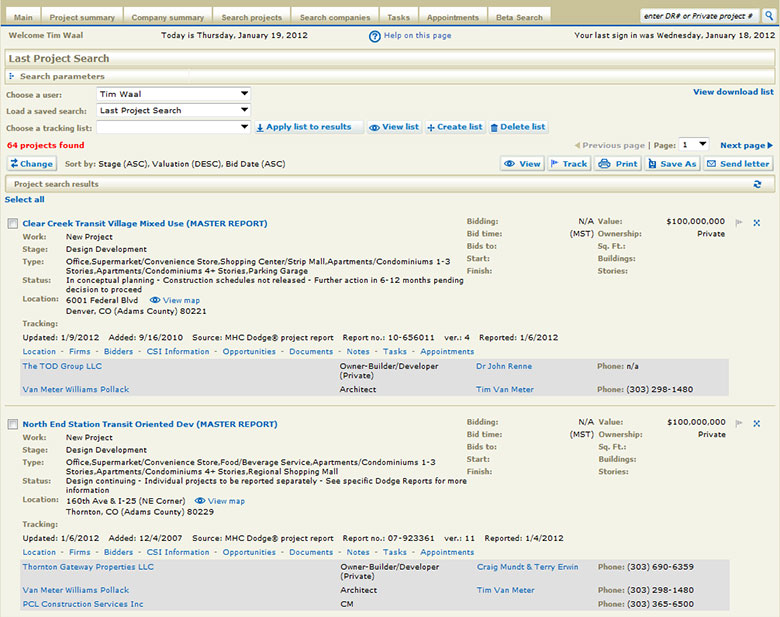The height and width of the screenshot is (617, 780).
Task: Open the Choose a tracking list dropdown
Action: pos(173,127)
